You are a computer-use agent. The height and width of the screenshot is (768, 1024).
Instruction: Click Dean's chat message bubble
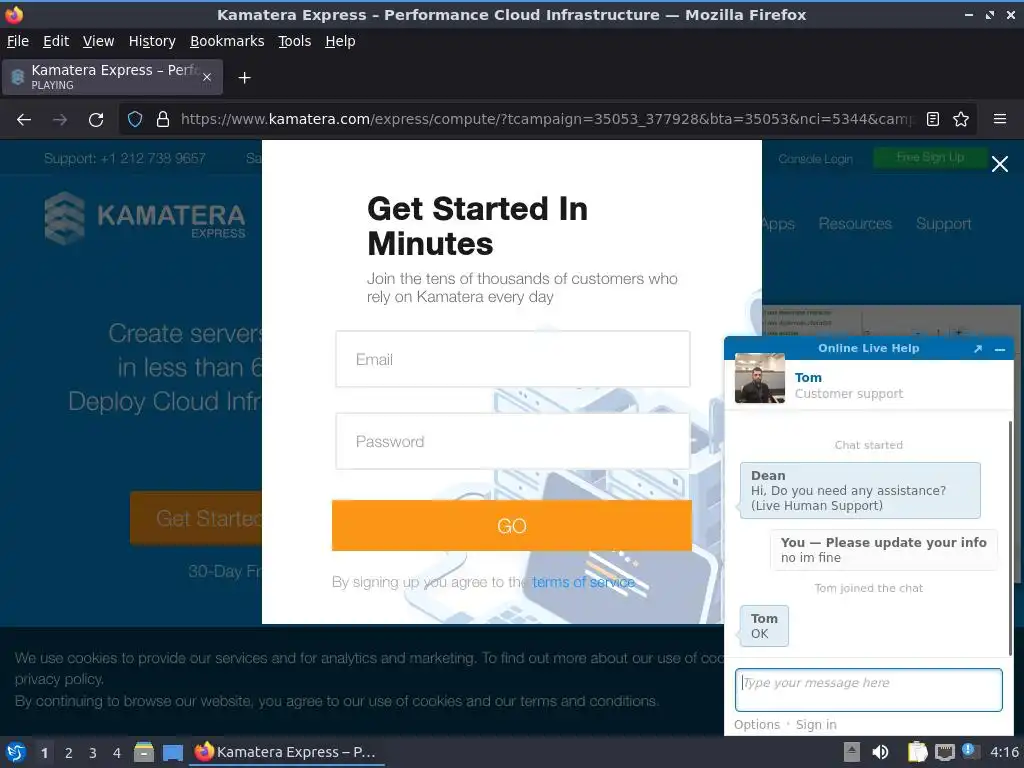[860, 490]
